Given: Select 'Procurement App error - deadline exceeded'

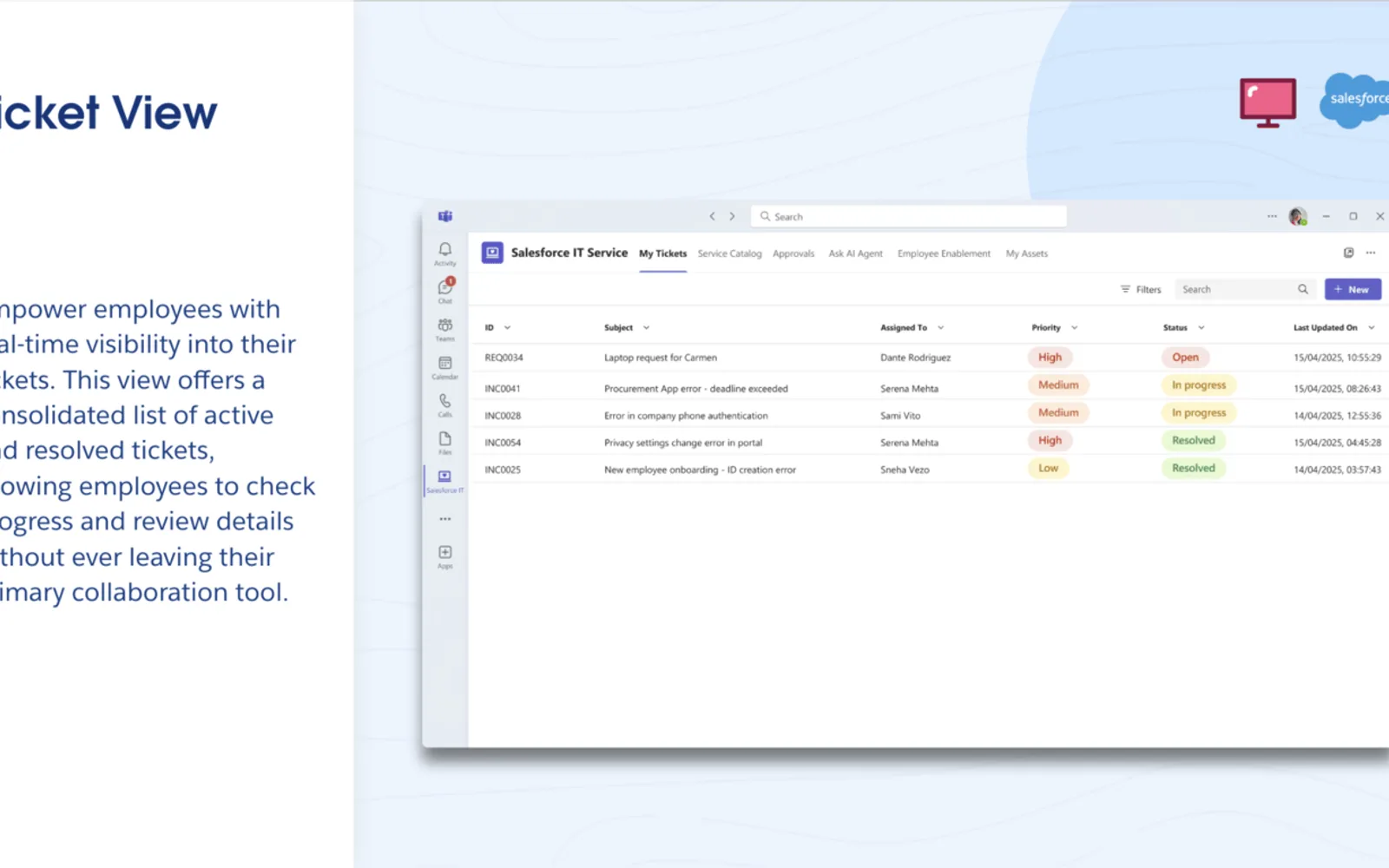Looking at the screenshot, I should (696, 389).
